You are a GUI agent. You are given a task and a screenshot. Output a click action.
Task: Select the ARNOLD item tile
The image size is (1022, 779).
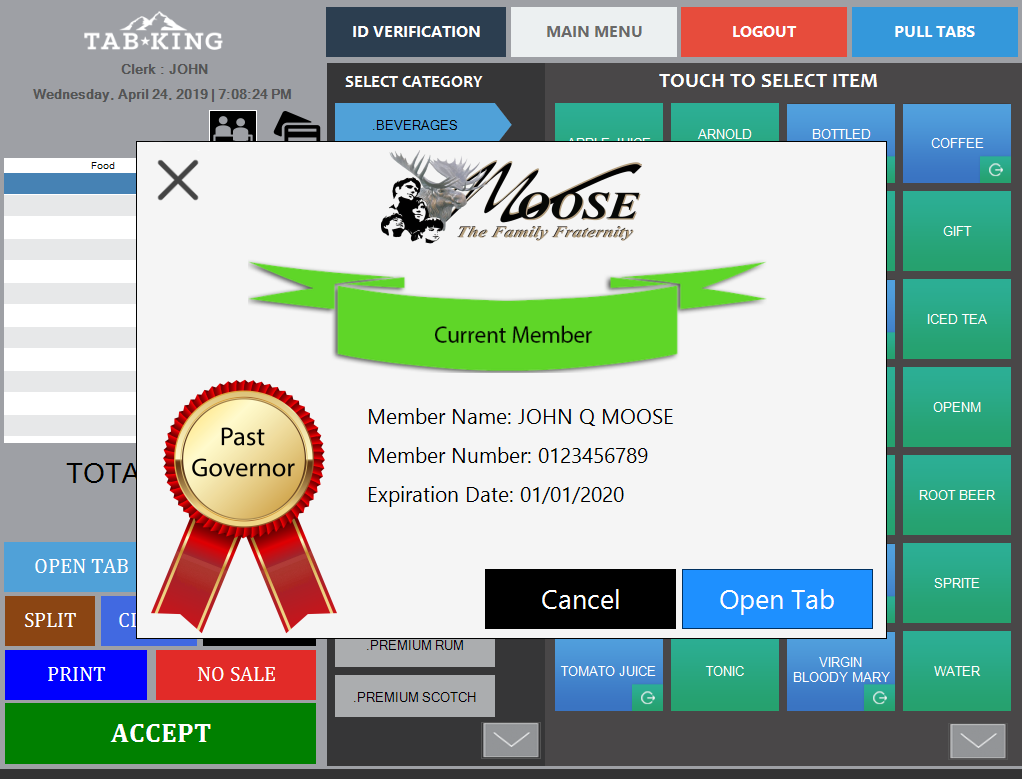click(x=725, y=123)
